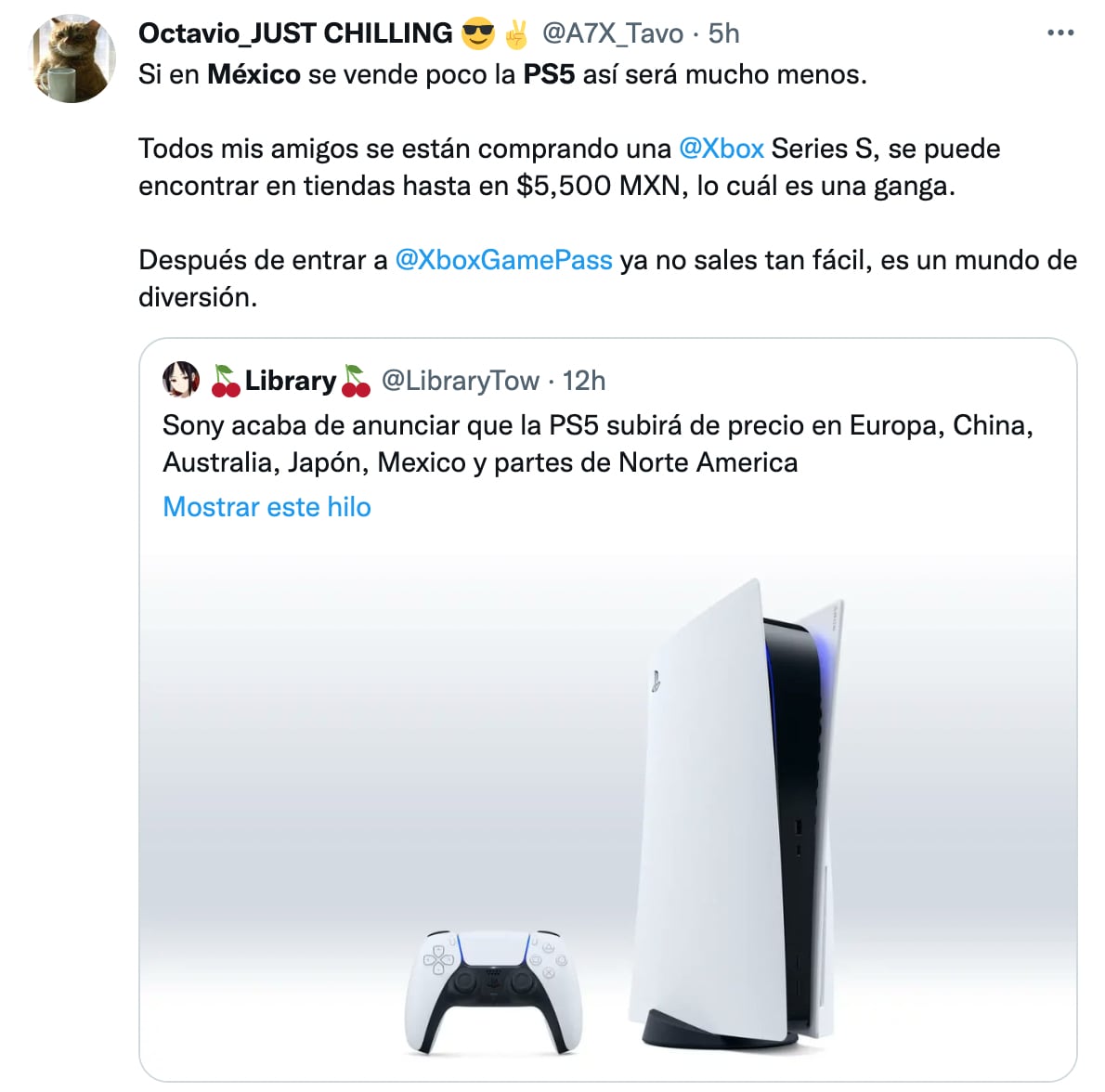Click the 12h quoted tweet timestamp

(x=583, y=381)
